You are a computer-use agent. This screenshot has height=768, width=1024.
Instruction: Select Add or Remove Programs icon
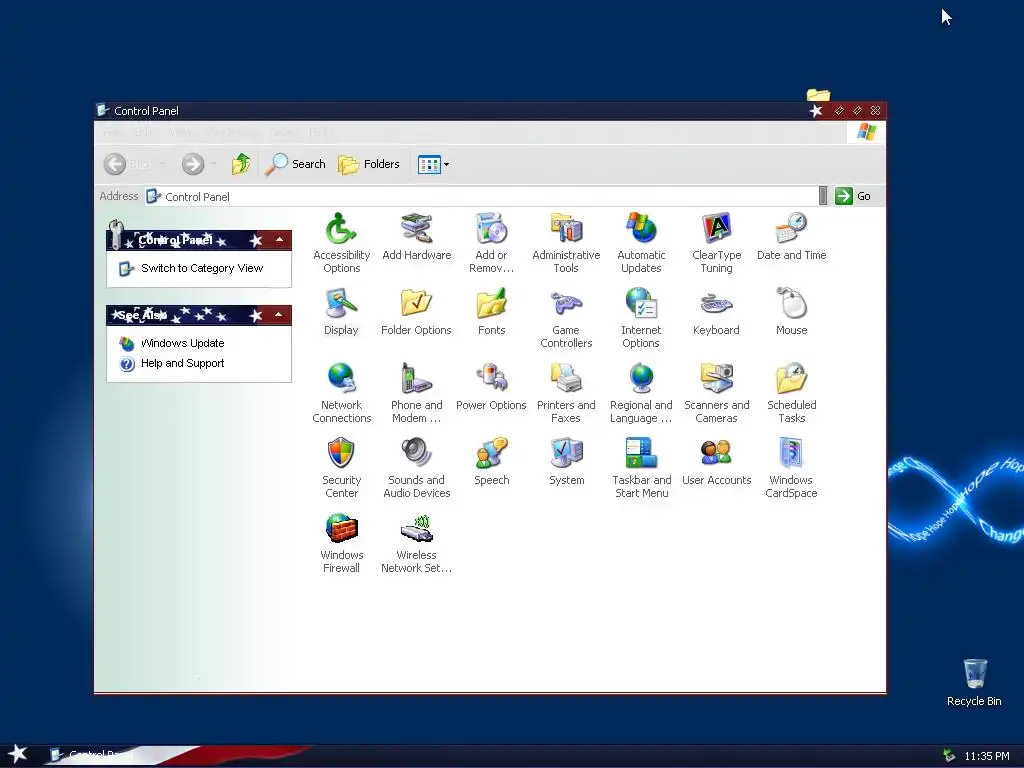coord(491,242)
